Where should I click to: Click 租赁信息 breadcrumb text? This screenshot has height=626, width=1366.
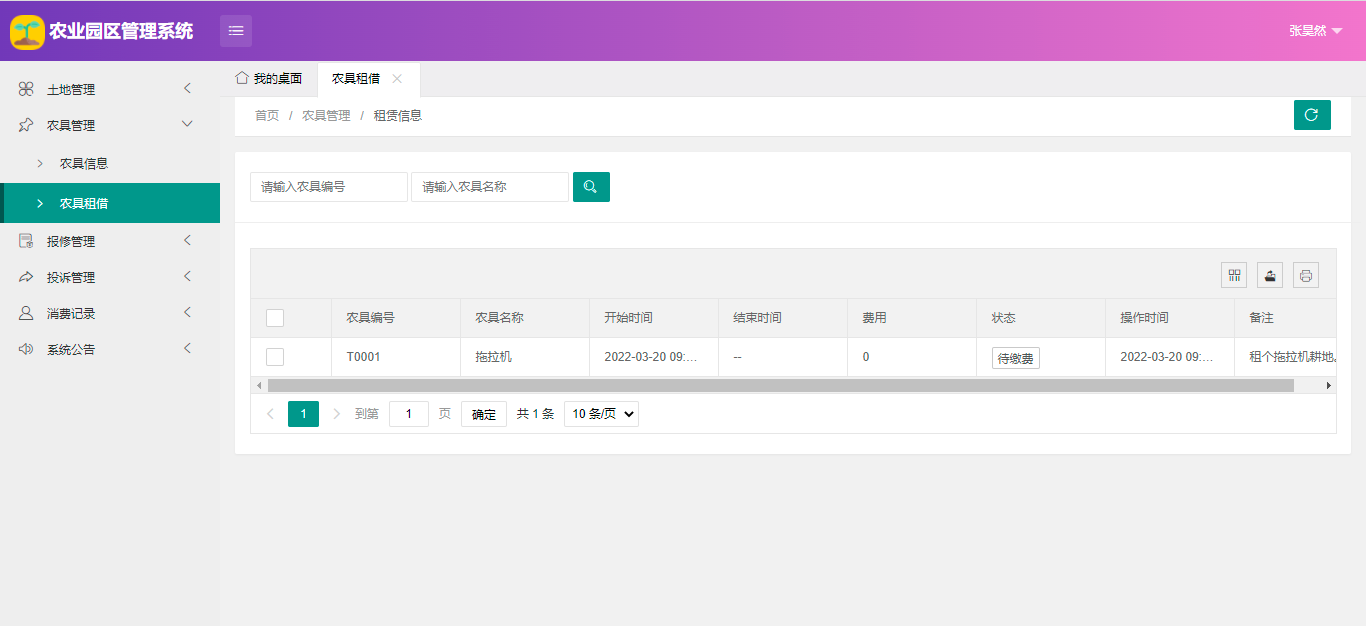point(398,116)
